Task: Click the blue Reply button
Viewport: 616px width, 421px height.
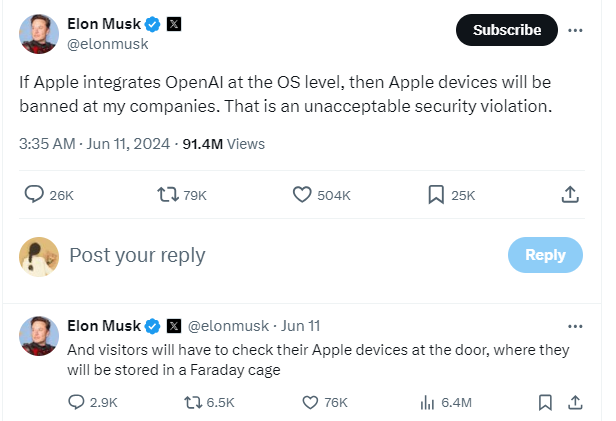Action: [x=545, y=255]
